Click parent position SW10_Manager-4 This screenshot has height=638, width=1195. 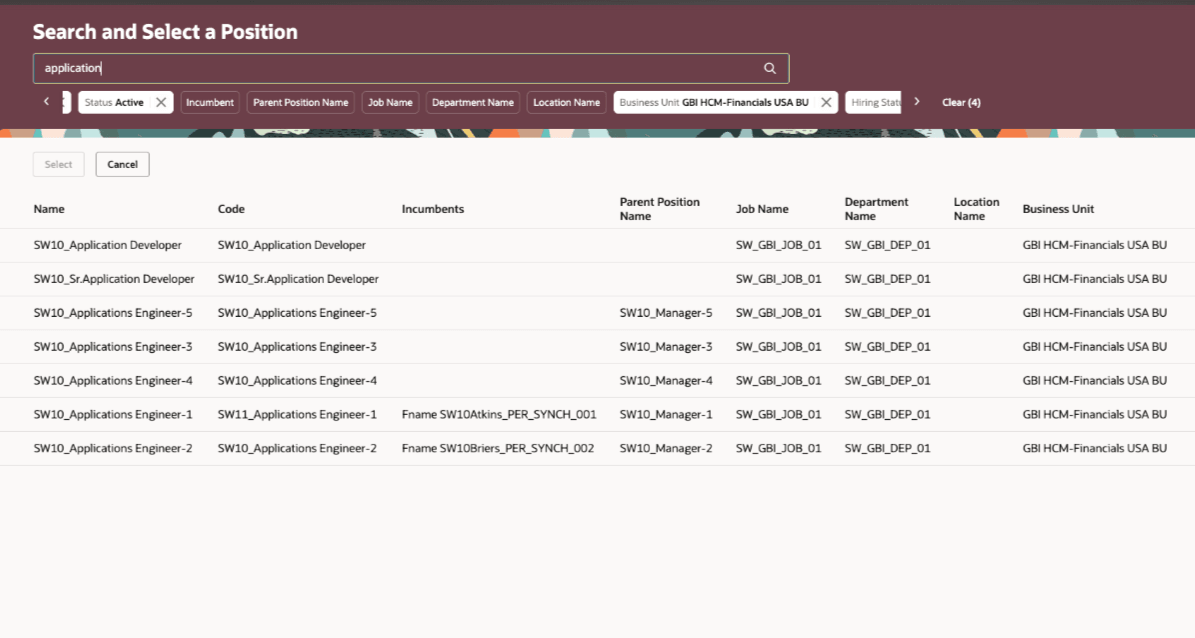tap(666, 380)
